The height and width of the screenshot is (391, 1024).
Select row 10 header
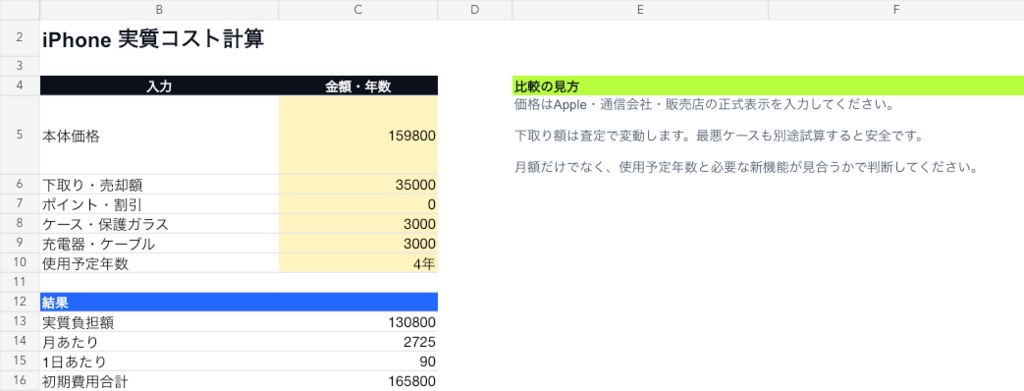pyautogui.click(x=20, y=263)
